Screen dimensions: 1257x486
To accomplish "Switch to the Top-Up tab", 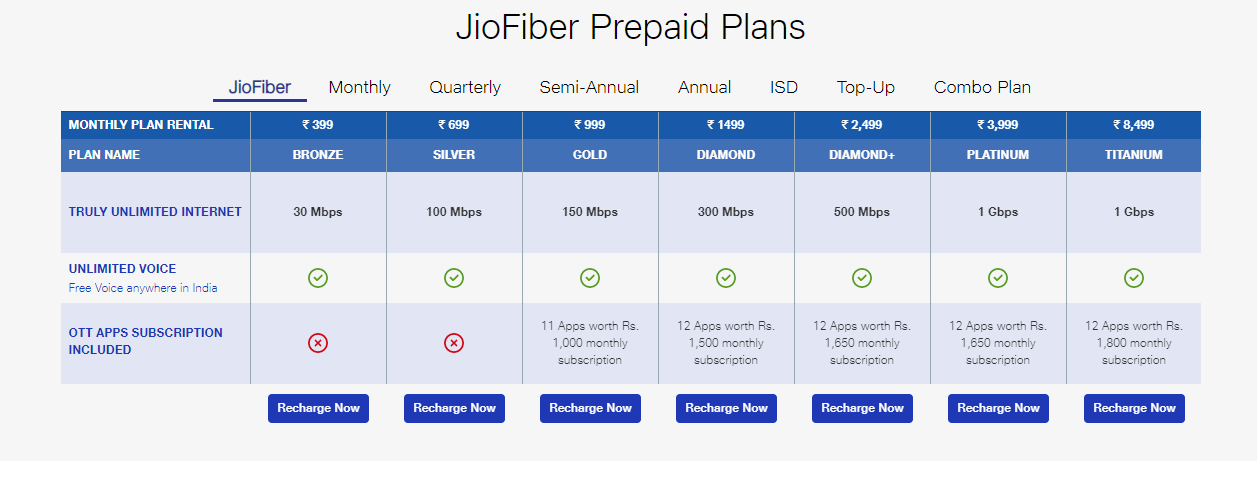I will 866,87.
